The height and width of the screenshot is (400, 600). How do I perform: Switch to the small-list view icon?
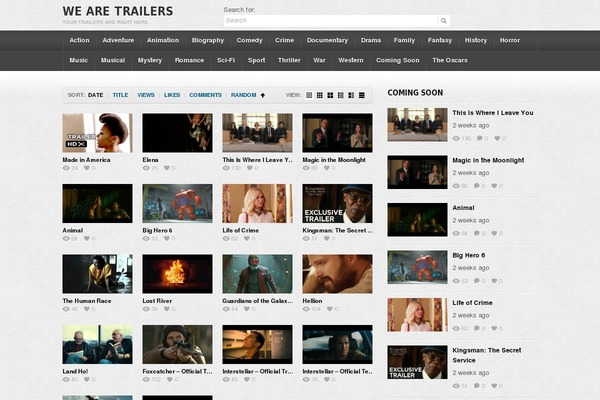[341, 95]
